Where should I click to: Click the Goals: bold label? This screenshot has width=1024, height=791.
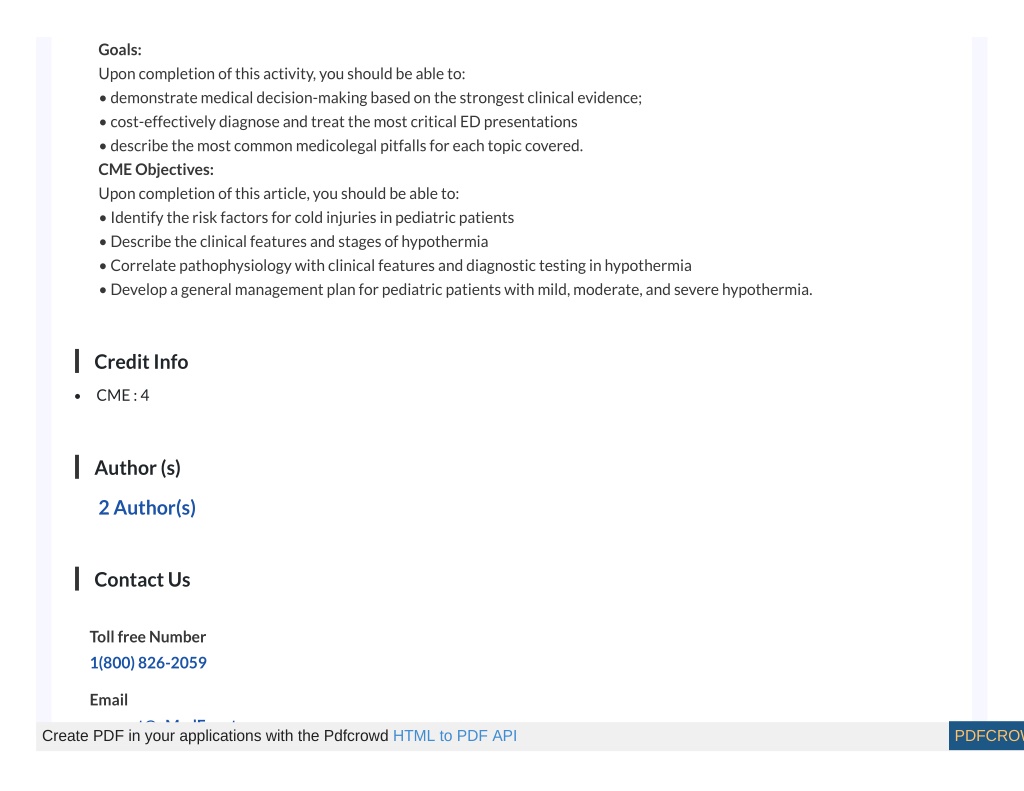click(x=120, y=50)
